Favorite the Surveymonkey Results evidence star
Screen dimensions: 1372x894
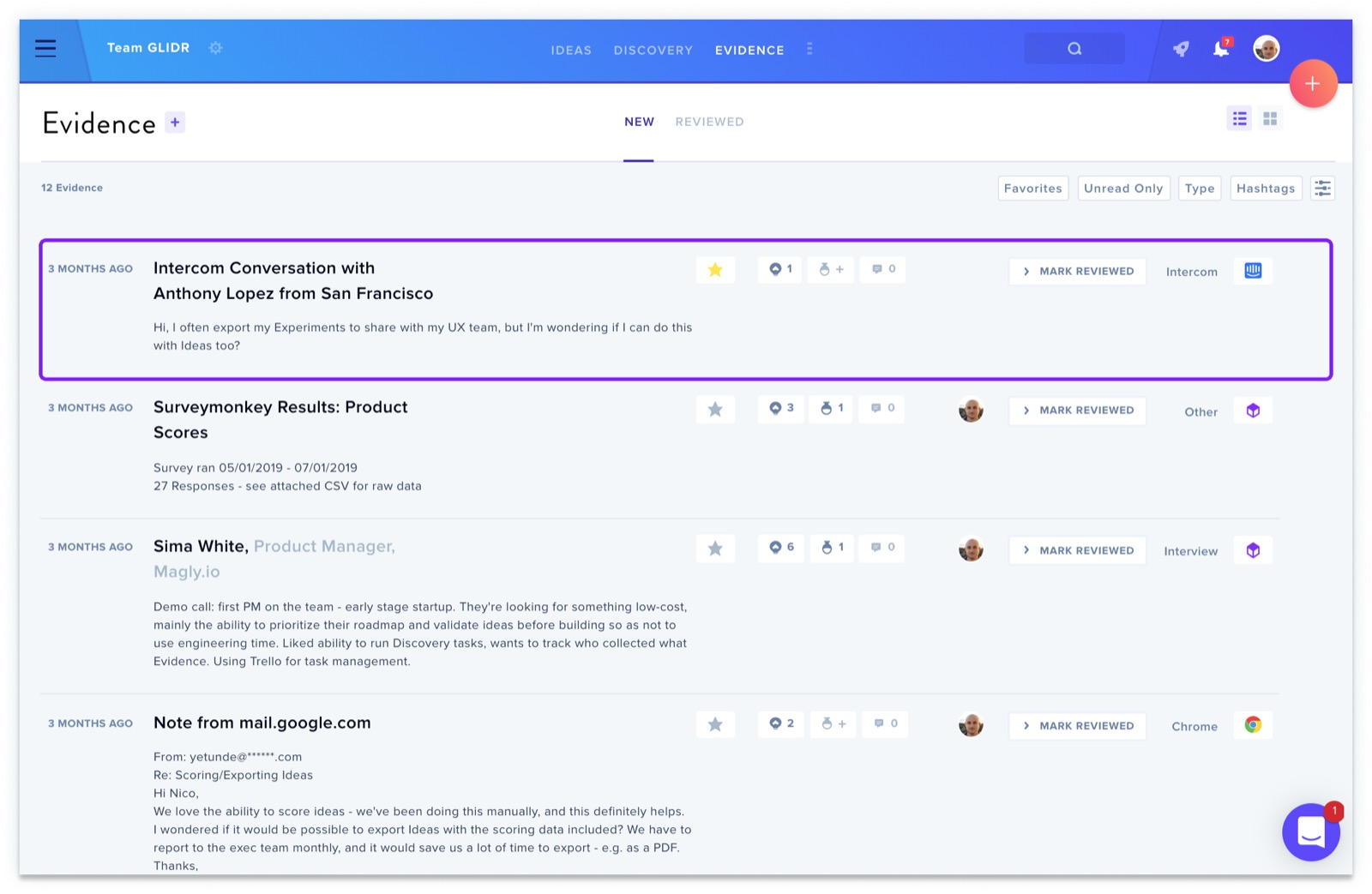pos(715,410)
